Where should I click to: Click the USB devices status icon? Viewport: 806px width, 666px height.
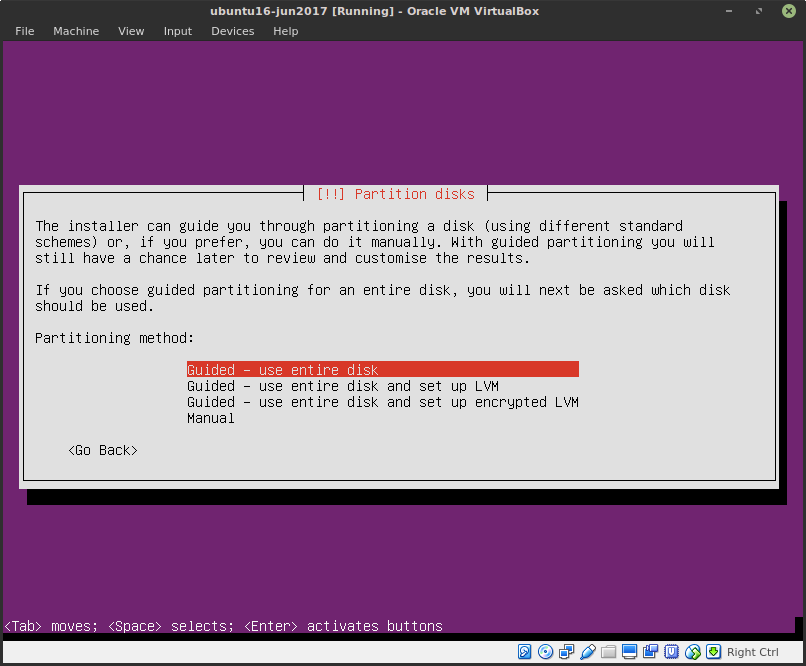pos(589,651)
